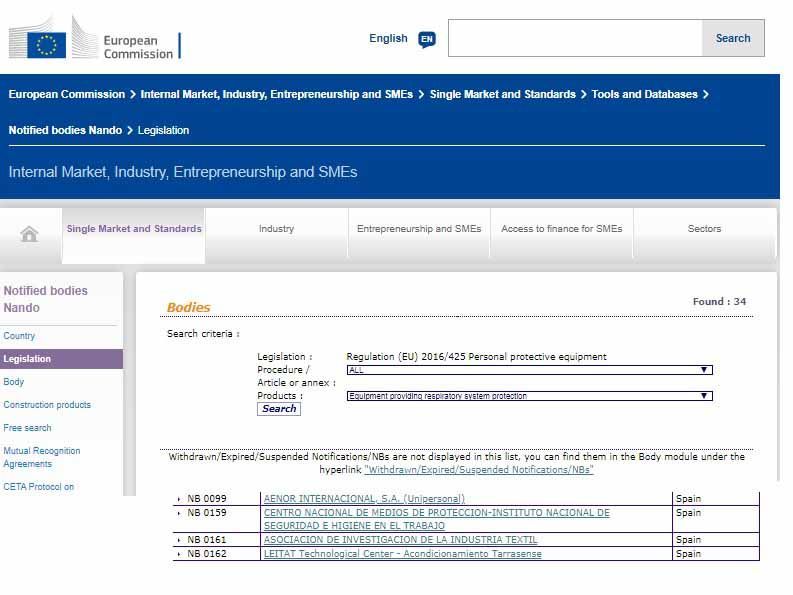793x595 pixels.
Task: Click the EN language speech bubble icon
Action: (x=427, y=39)
